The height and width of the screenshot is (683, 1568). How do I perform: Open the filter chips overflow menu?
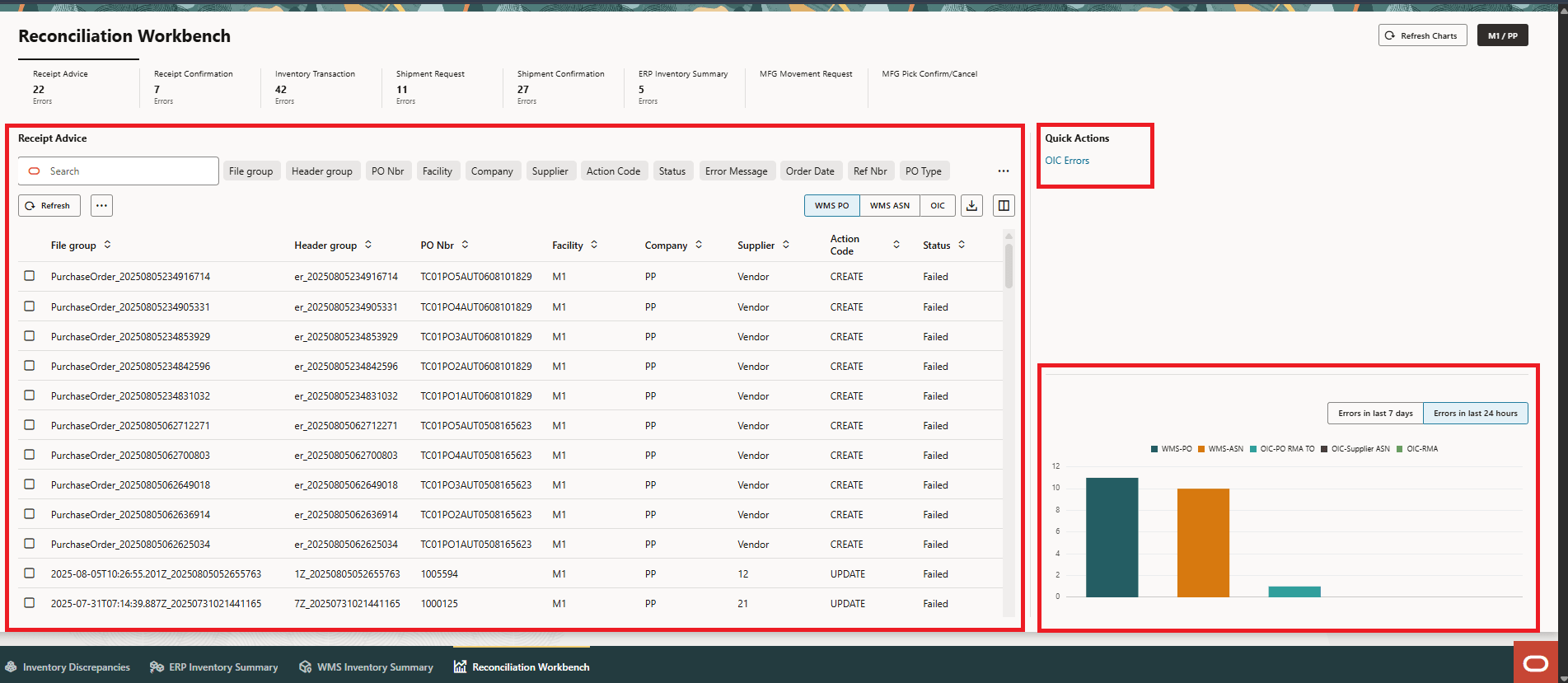click(1004, 171)
